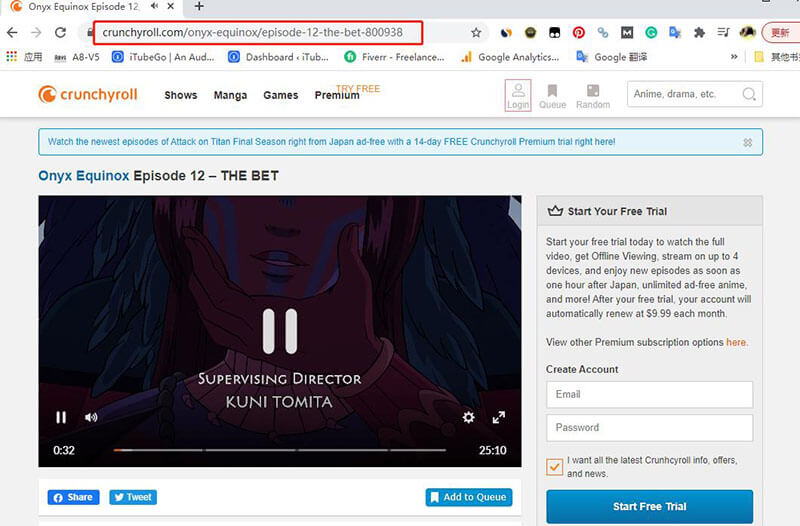Image resolution: width=800 pixels, height=526 pixels.
Task: Click the 'here' subscription options link
Action: [736, 342]
